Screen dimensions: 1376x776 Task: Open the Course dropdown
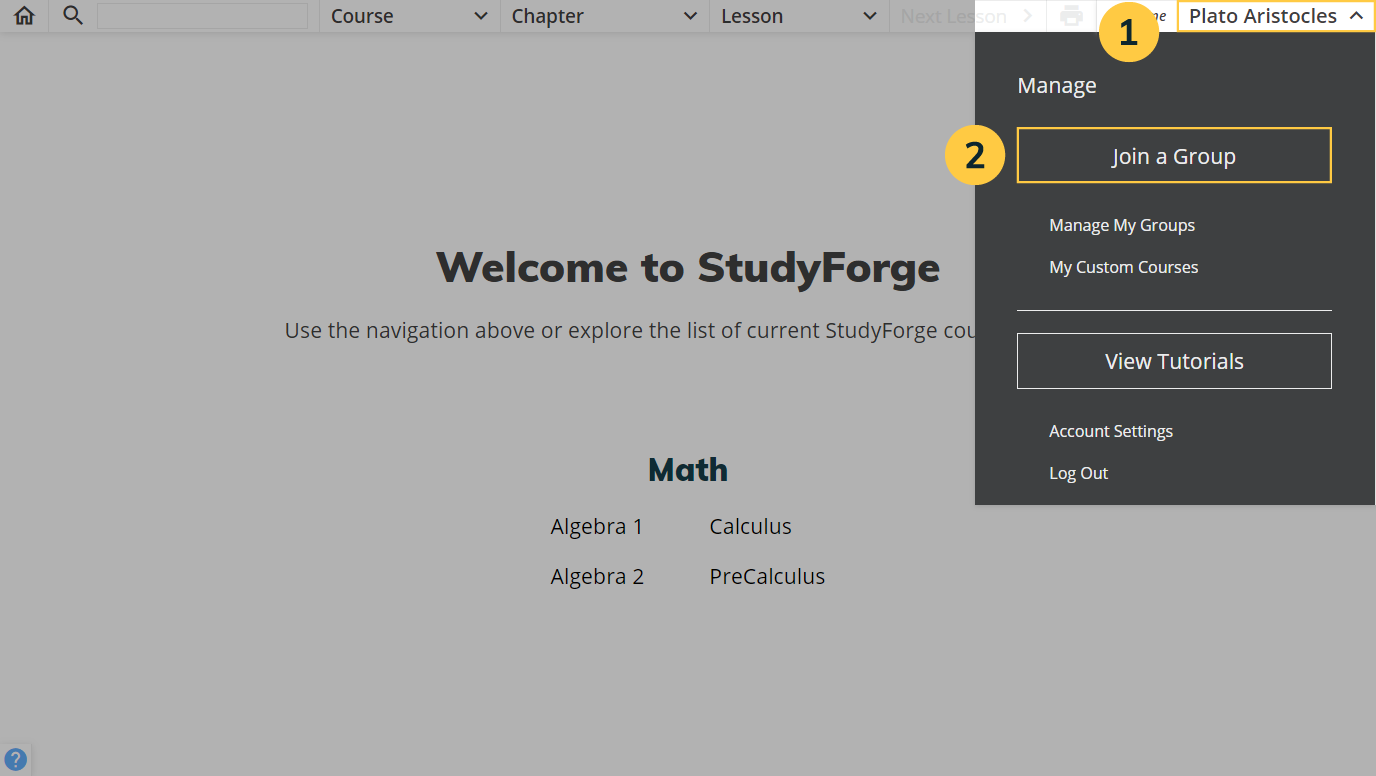tap(410, 16)
